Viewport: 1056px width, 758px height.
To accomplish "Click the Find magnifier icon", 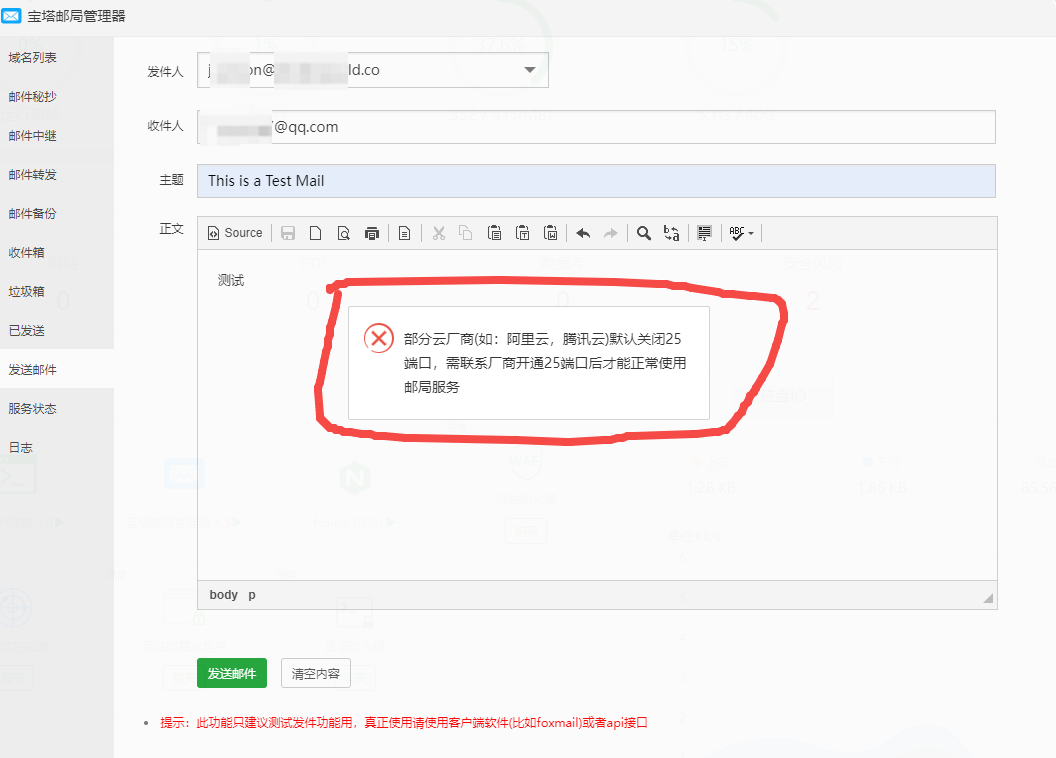I will click(644, 233).
